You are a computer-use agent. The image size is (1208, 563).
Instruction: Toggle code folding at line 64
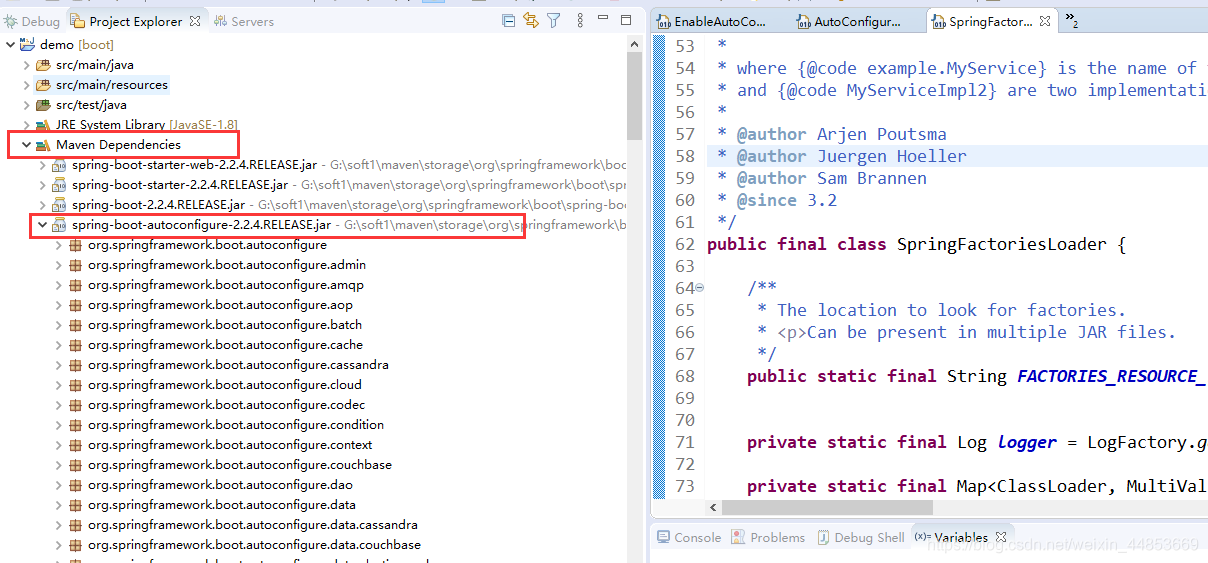point(700,288)
